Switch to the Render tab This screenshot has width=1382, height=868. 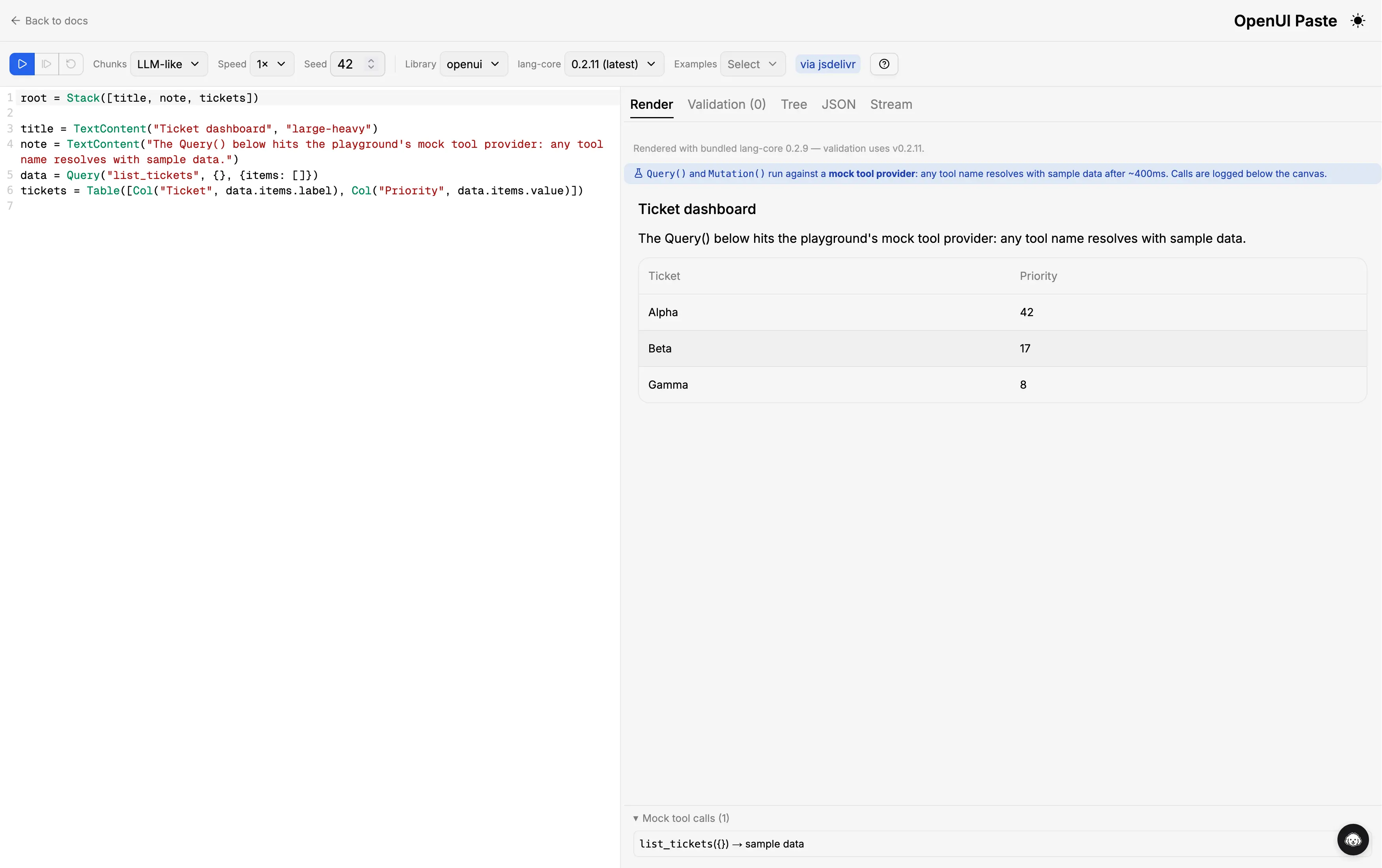coord(652,104)
